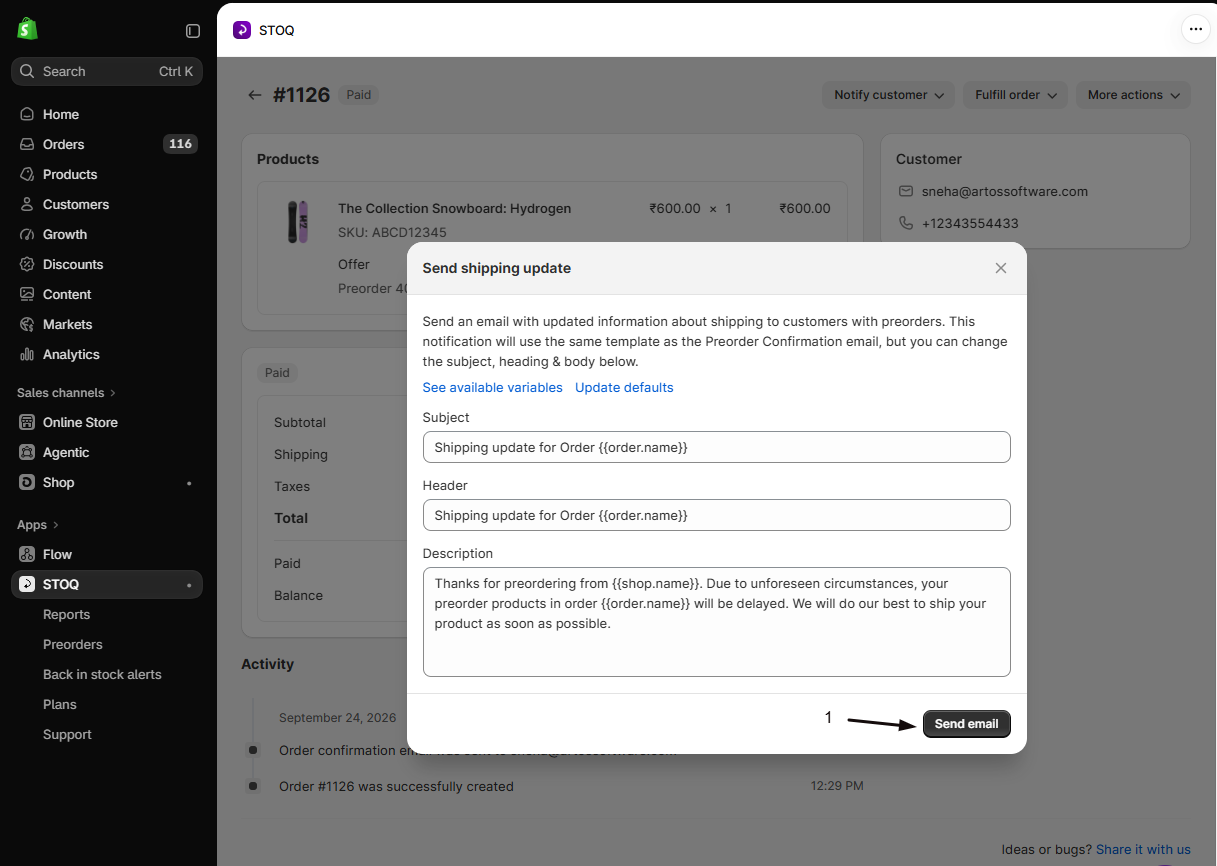Click customer phone number +12343554433
This screenshot has width=1217, height=866.
[970, 223]
